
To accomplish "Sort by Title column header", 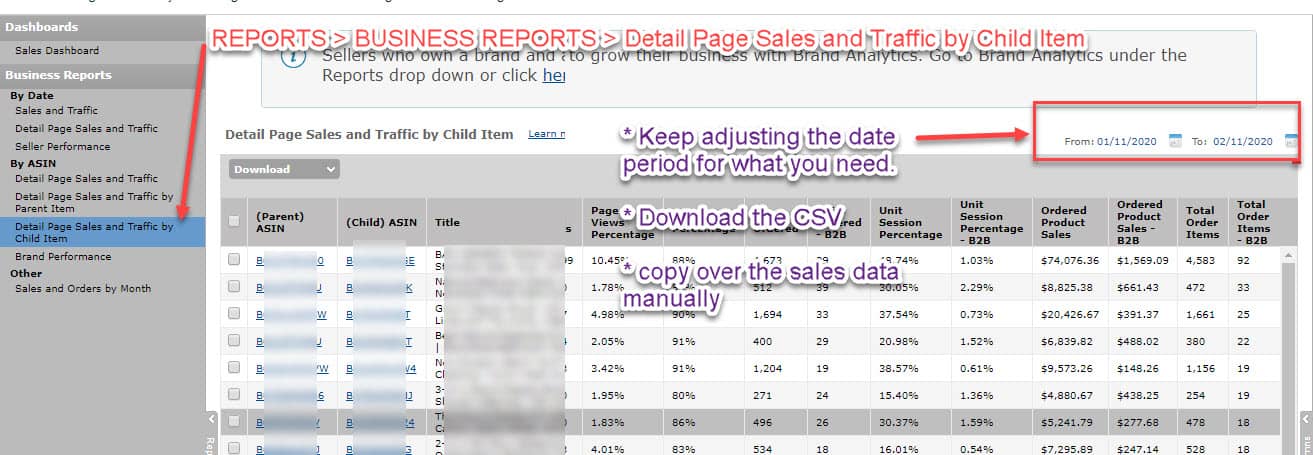I will pyautogui.click(x=447, y=222).
